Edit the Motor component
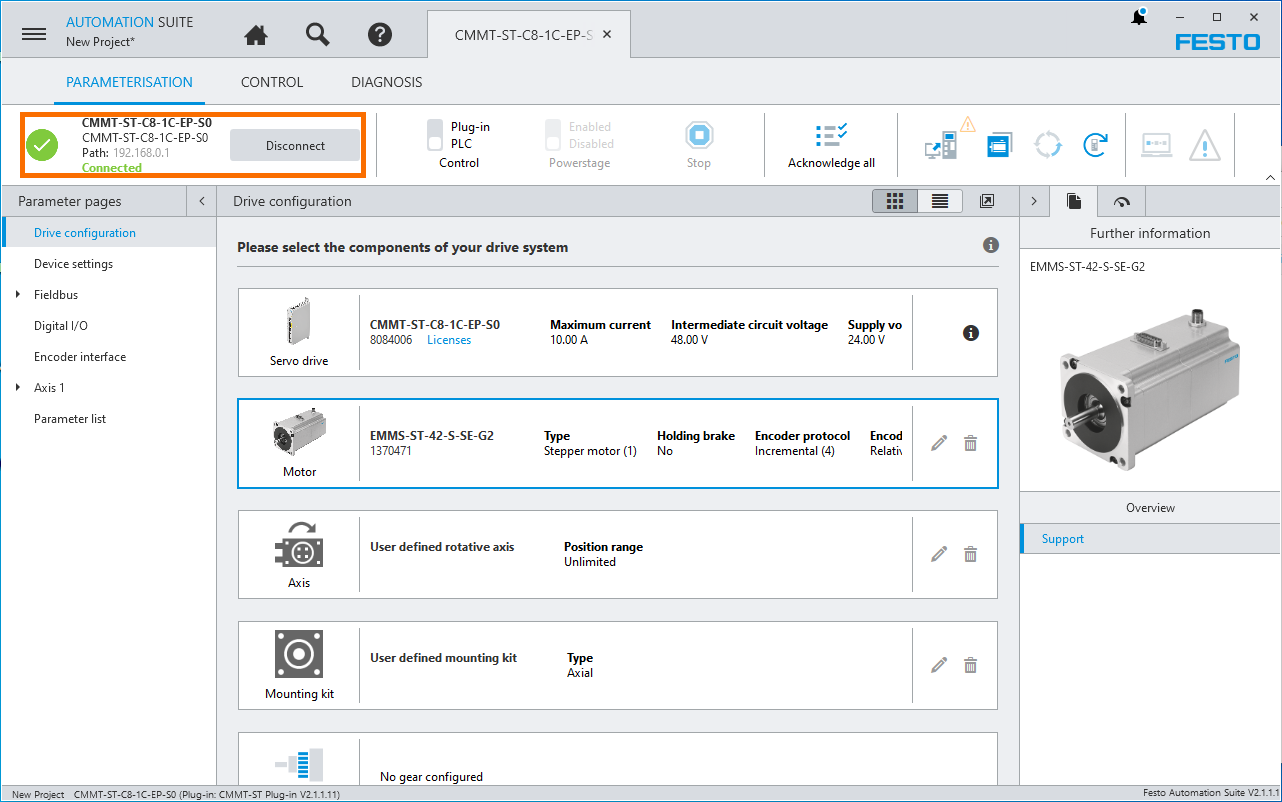This screenshot has width=1282, height=802. coord(938,443)
